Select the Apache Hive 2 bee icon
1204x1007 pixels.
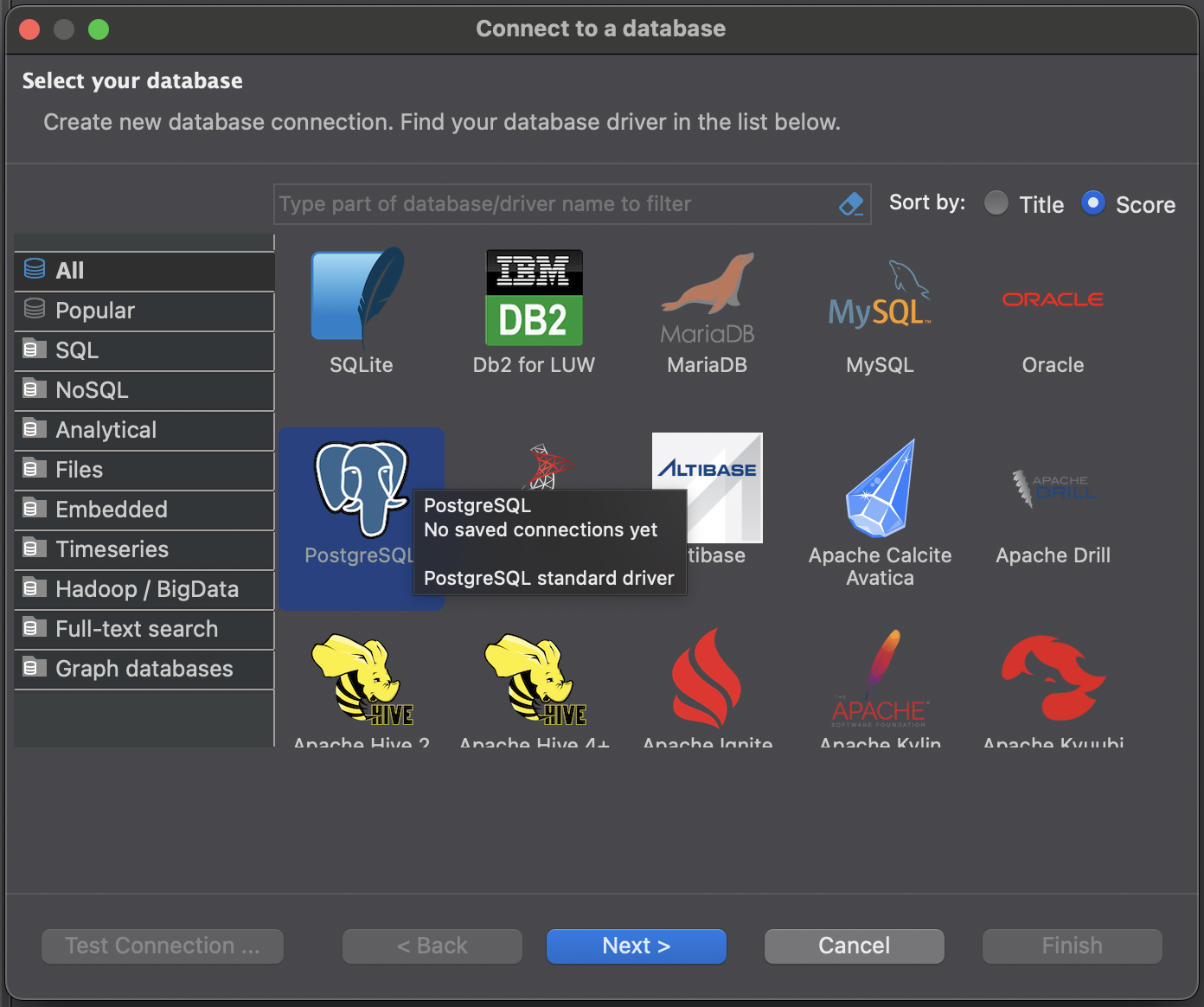[362, 680]
